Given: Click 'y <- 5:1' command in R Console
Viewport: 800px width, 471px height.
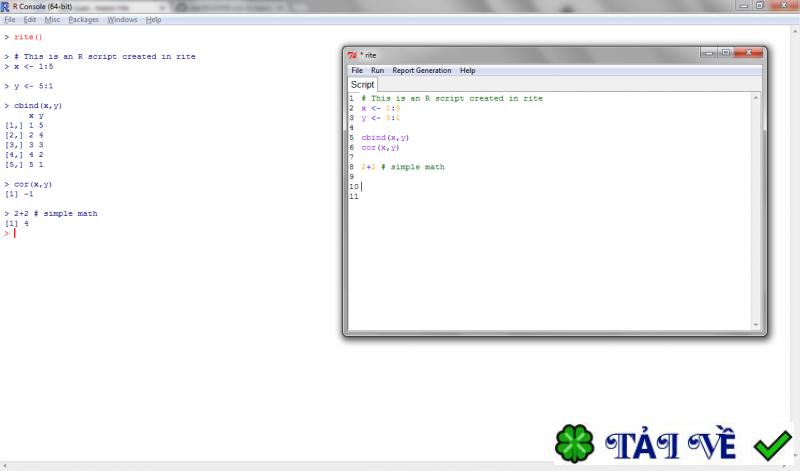Looking at the screenshot, I should click(33, 86).
